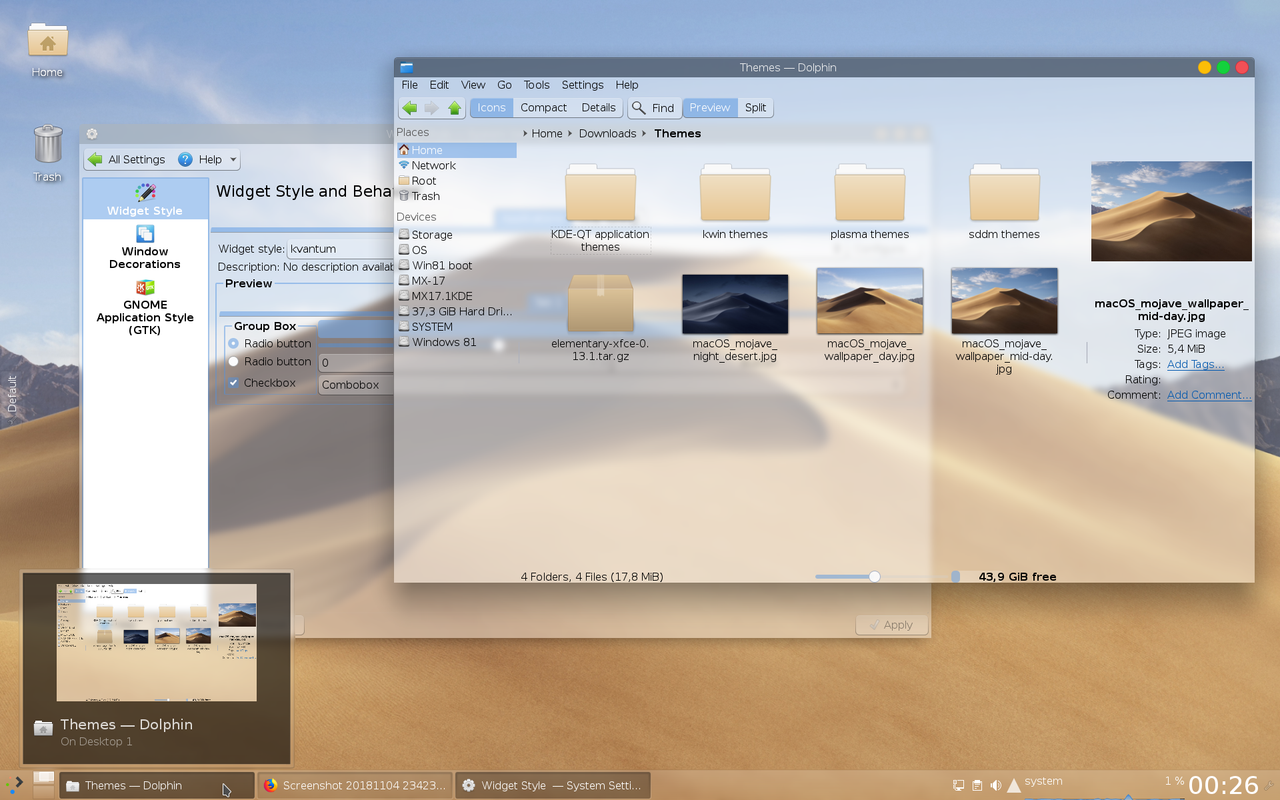This screenshot has width=1280, height=800.
Task: Select plasma themes folder
Action: point(870,202)
